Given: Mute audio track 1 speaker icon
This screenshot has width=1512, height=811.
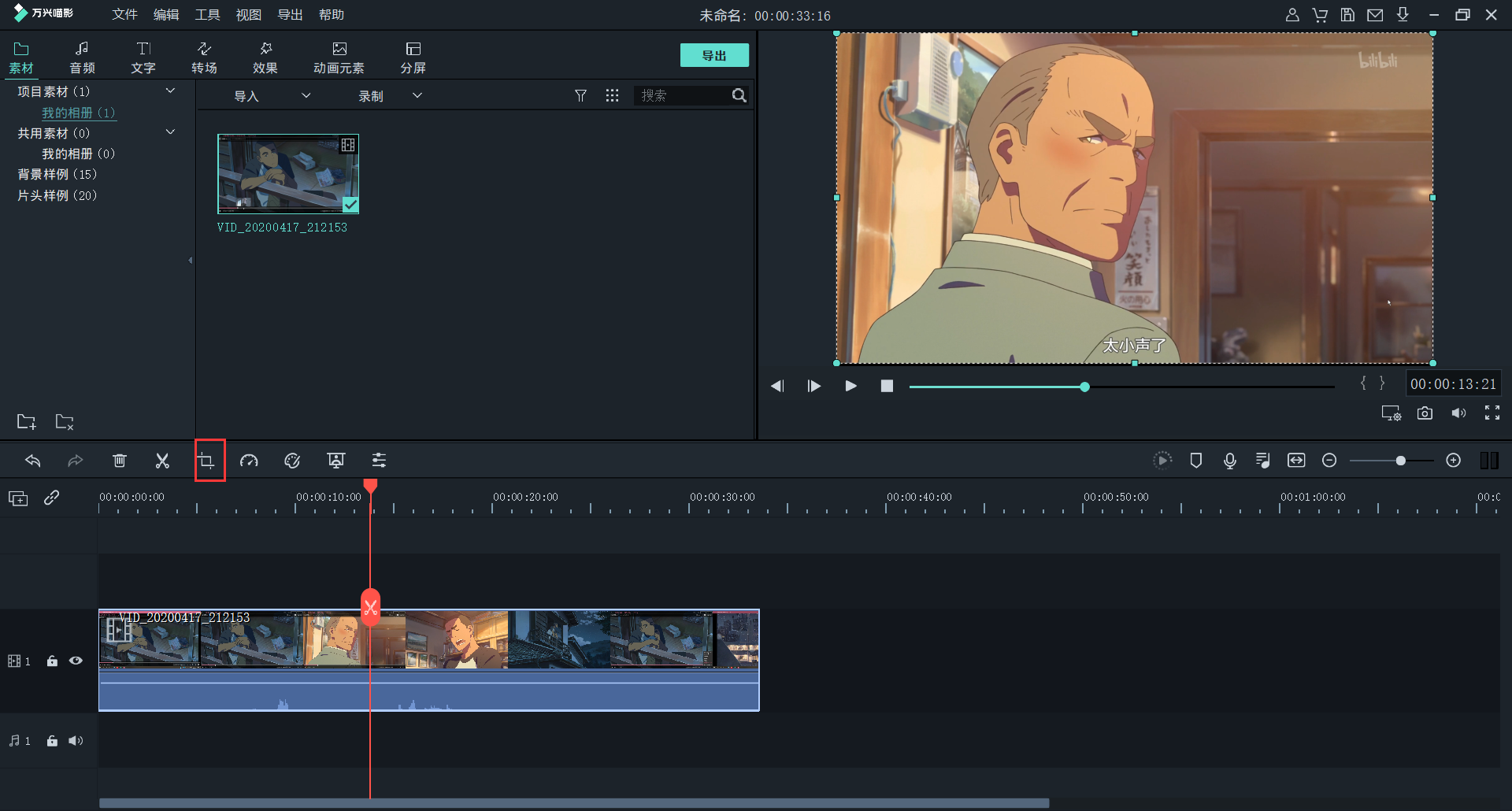Looking at the screenshot, I should [76, 741].
